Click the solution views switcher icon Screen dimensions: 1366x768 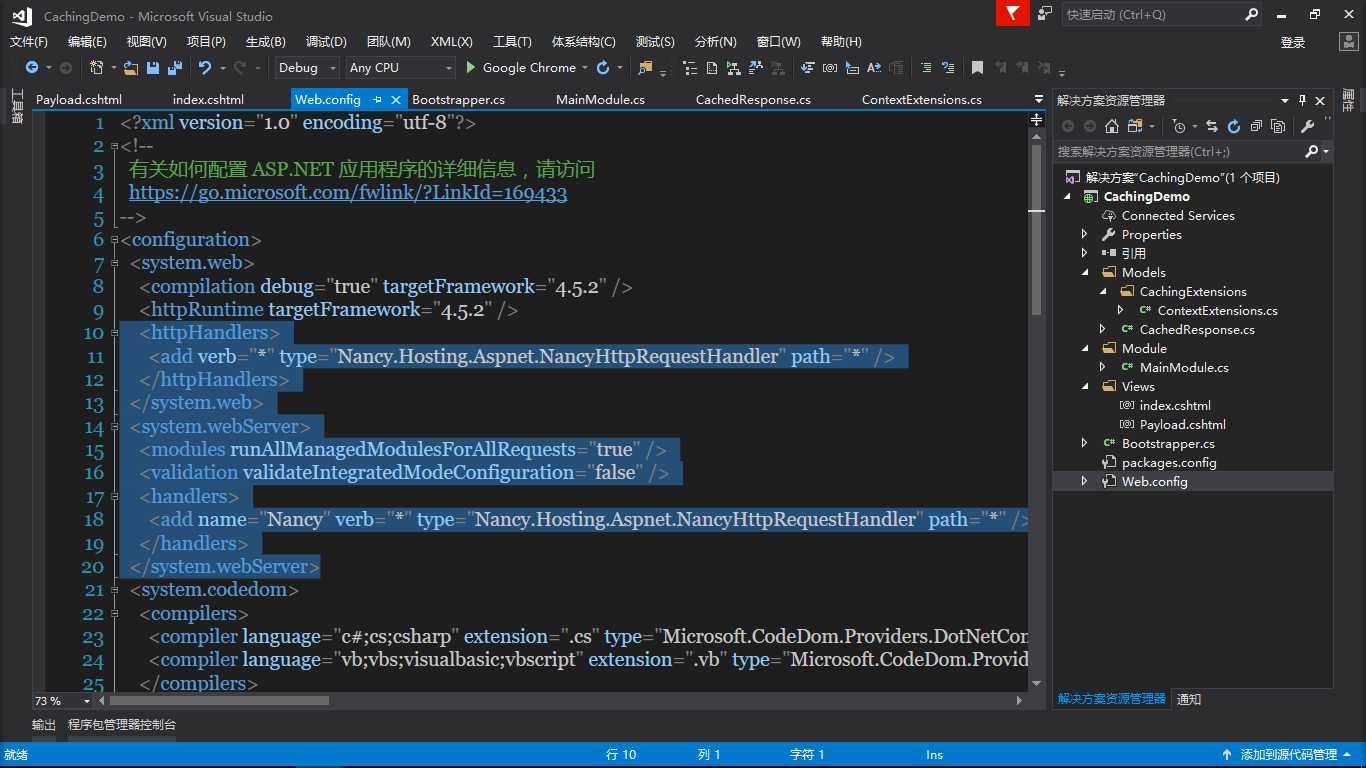[x=1135, y=126]
